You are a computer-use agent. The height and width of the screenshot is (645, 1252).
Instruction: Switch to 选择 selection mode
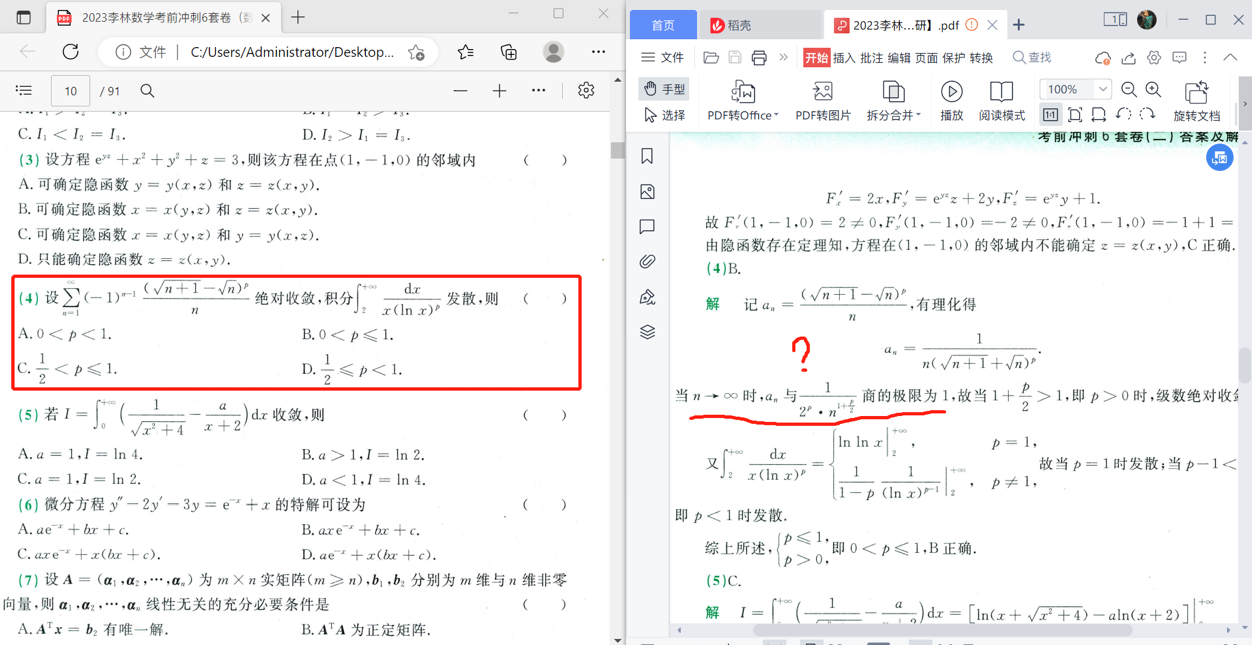tap(663, 115)
